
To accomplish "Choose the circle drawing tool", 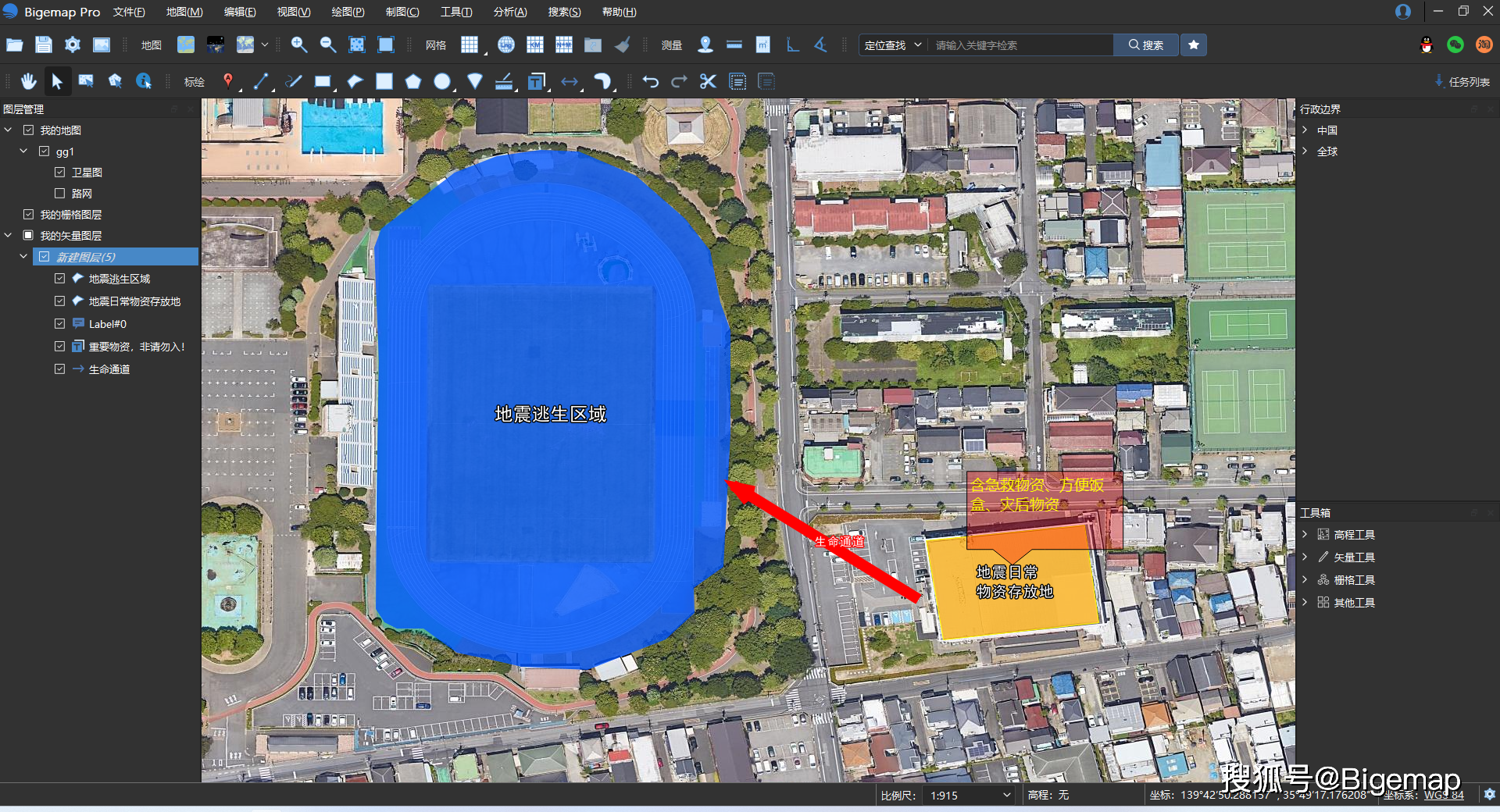I will pos(442,81).
